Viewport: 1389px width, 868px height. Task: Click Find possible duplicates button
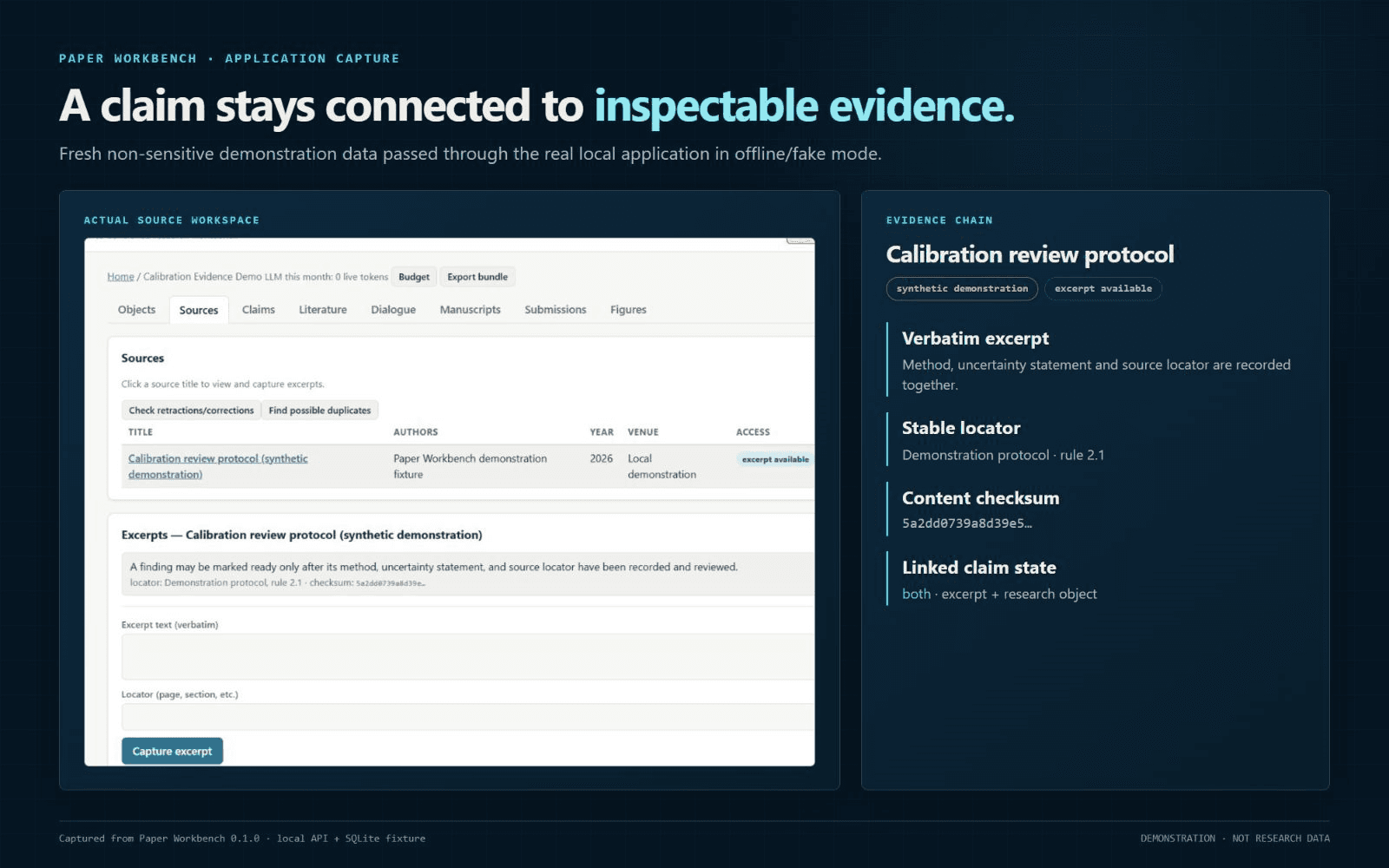click(319, 411)
